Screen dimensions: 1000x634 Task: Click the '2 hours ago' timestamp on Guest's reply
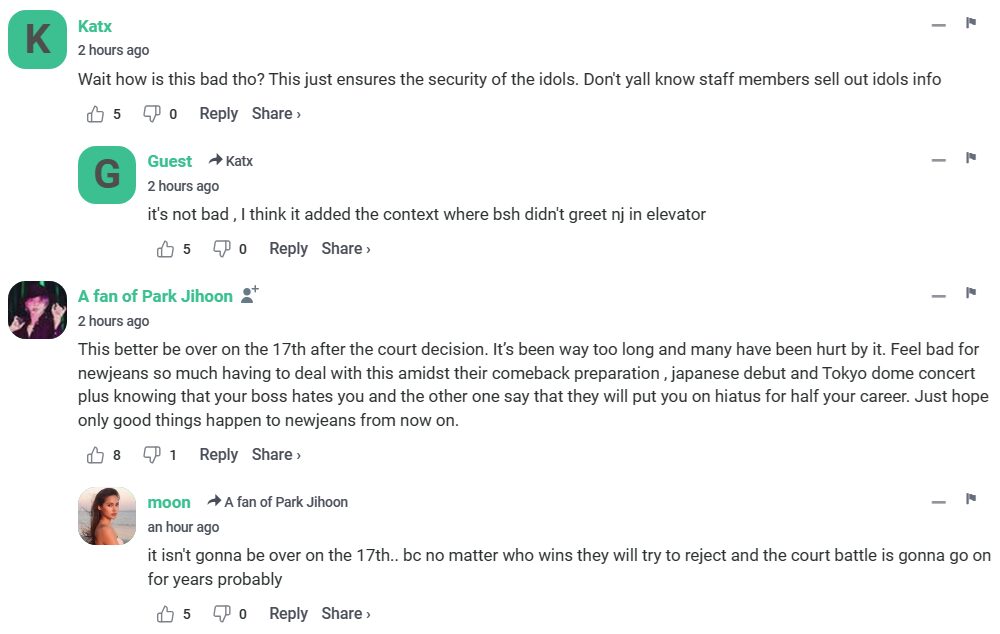pyautogui.click(x=183, y=186)
